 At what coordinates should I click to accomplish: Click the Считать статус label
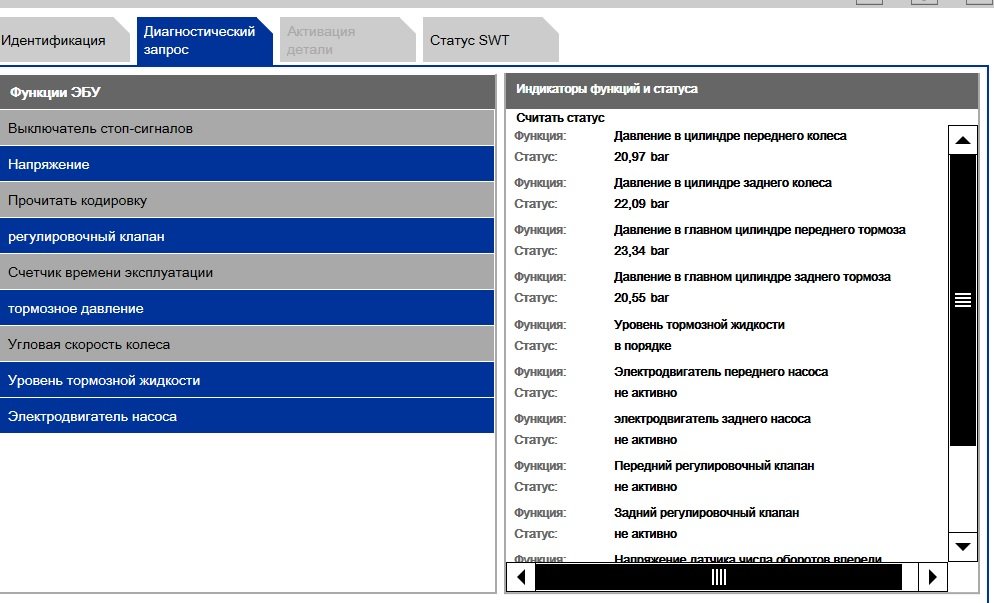(x=560, y=118)
